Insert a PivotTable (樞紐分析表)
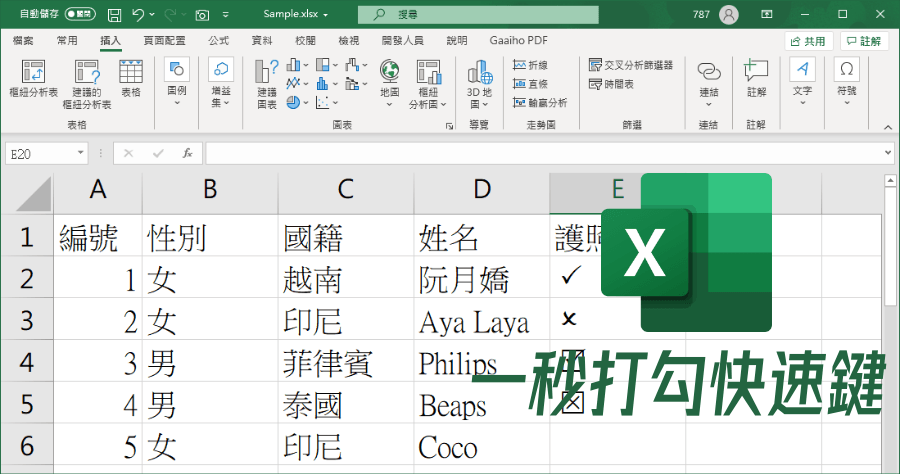The height and width of the screenshot is (474, 900). 33,78
